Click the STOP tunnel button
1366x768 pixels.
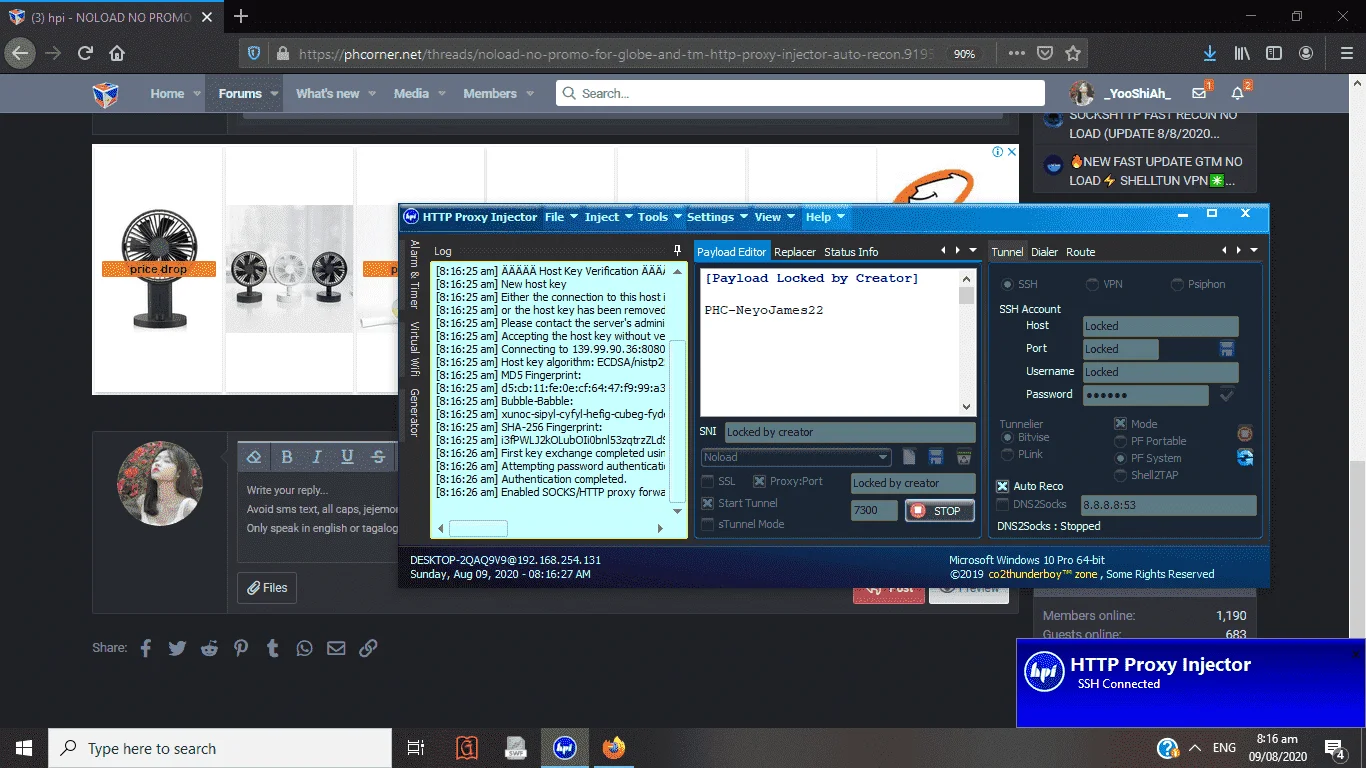click(x=938, y=511)
